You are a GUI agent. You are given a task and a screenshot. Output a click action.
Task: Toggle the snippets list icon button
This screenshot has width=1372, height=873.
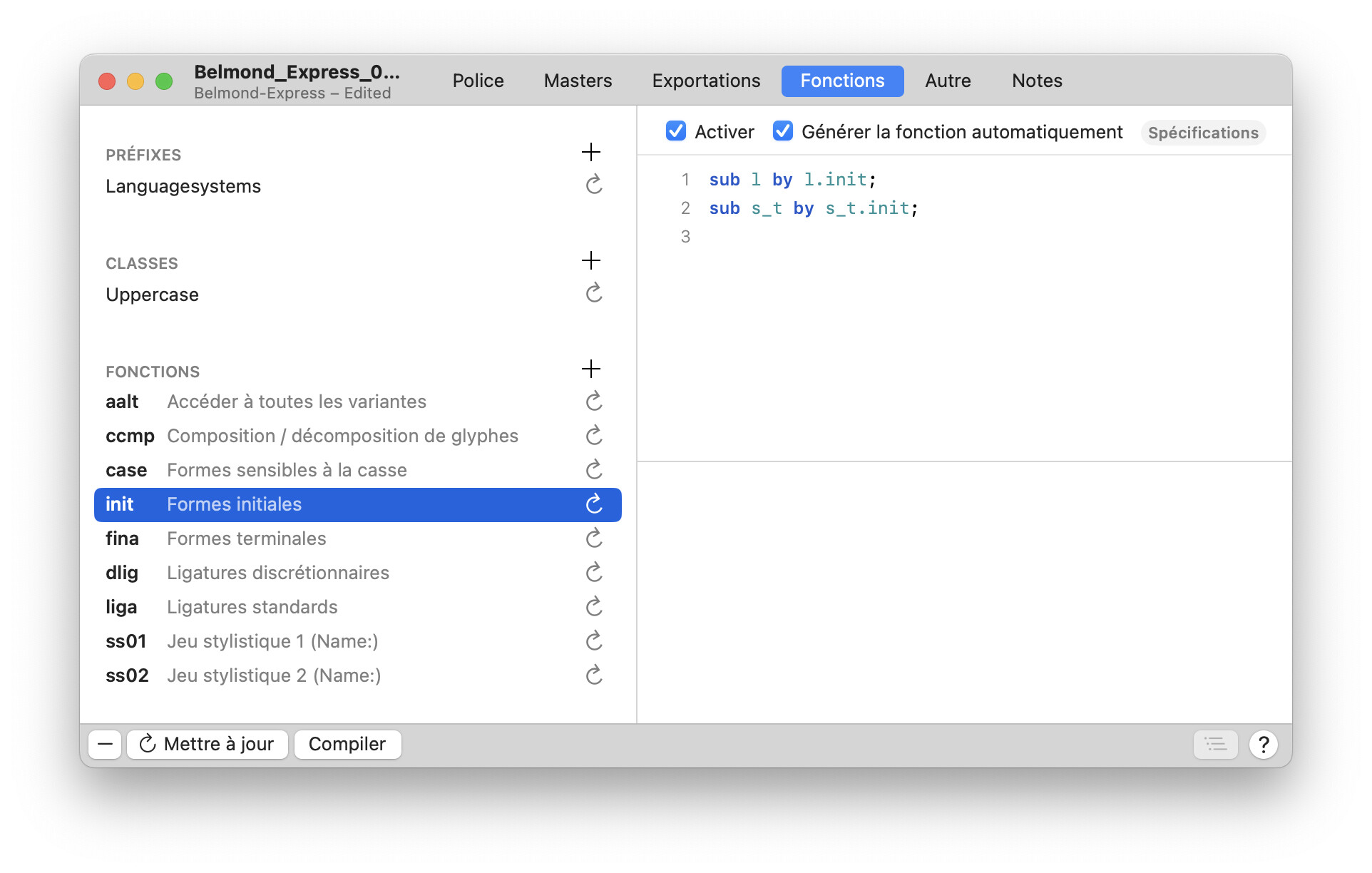1215,745
